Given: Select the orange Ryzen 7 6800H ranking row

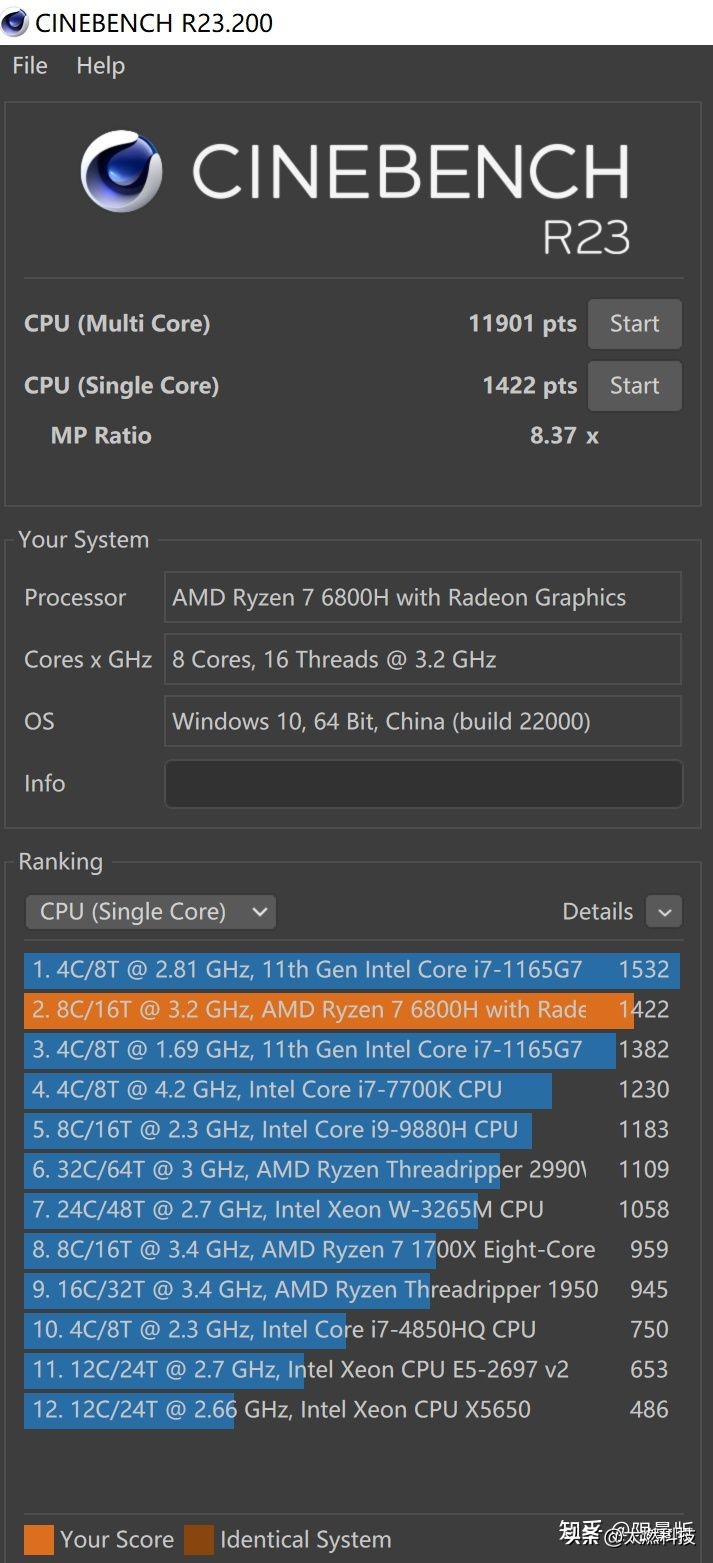Looking at the screenshot, I should click(x=330, y=1009).
